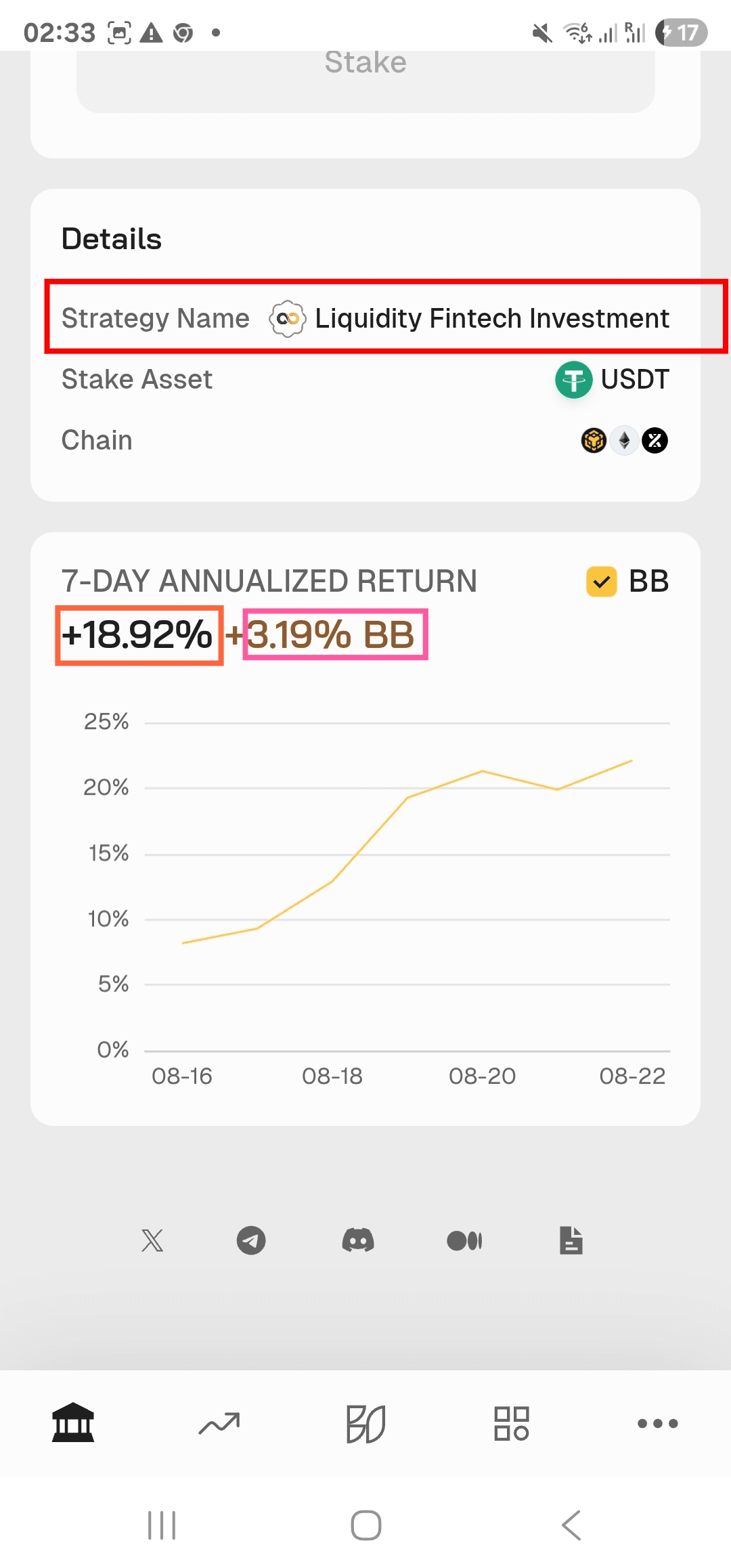Tap the Ethereum chain icon
Screen dimensions: 731x1568
pos(625,441)
